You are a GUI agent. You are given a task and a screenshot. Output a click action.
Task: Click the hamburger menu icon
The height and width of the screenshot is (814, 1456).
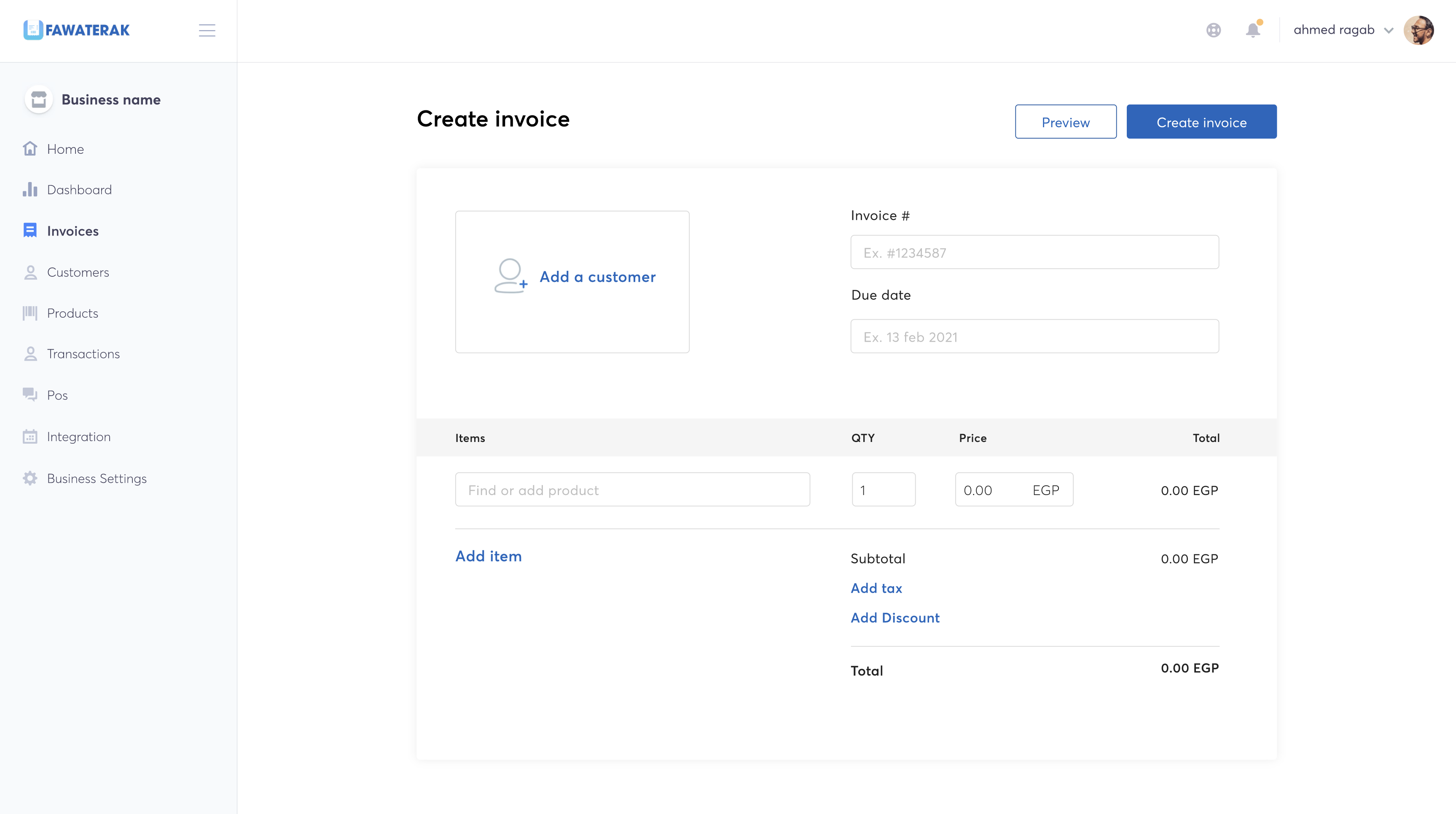pos(207,30)
